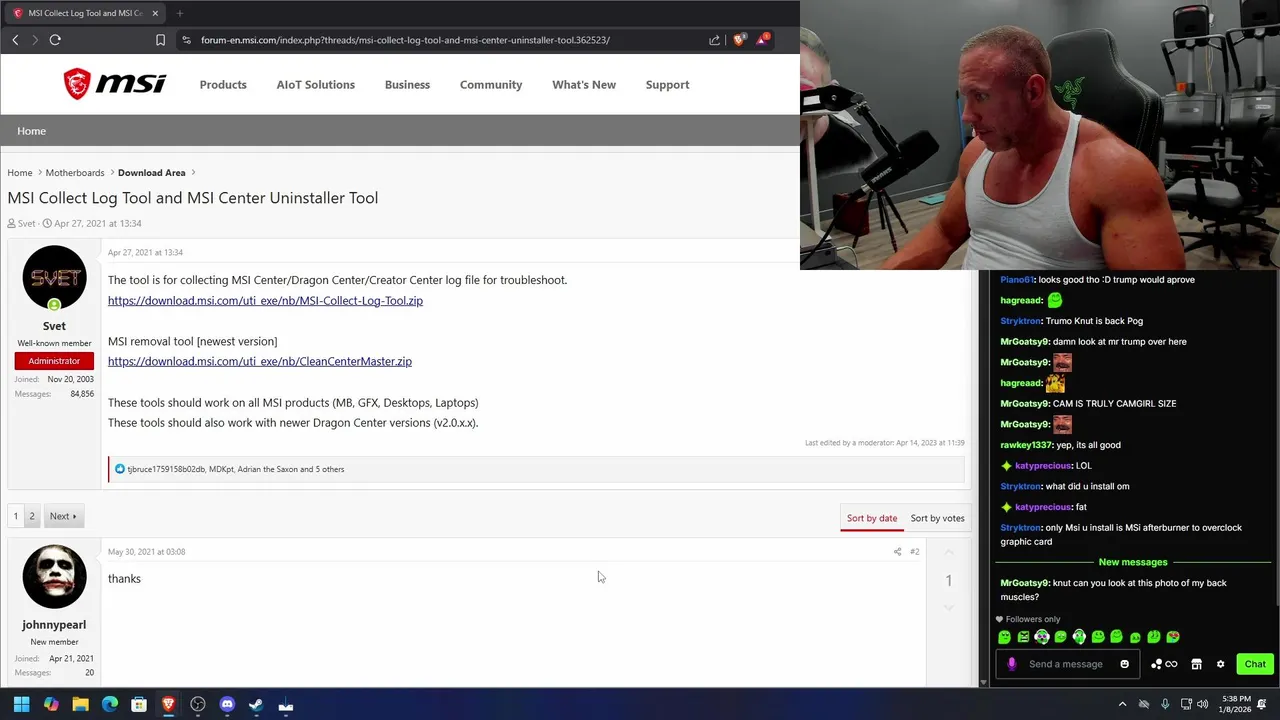
Task: Reload the page with the refresh icon
Action: (x=55, y=40)
